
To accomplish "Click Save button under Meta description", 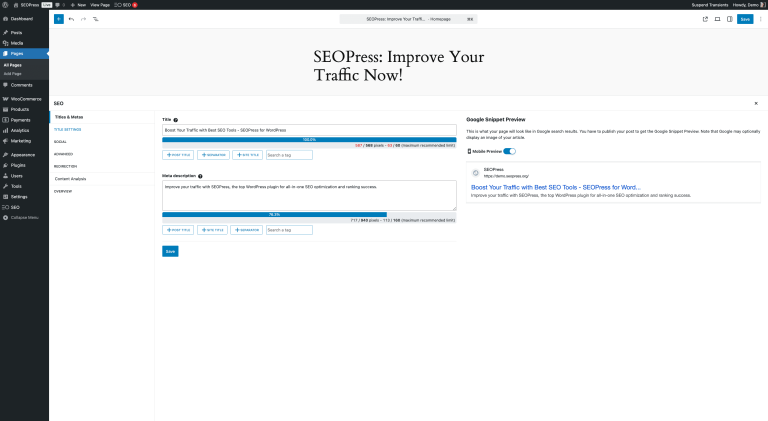I will pos(170,251).
